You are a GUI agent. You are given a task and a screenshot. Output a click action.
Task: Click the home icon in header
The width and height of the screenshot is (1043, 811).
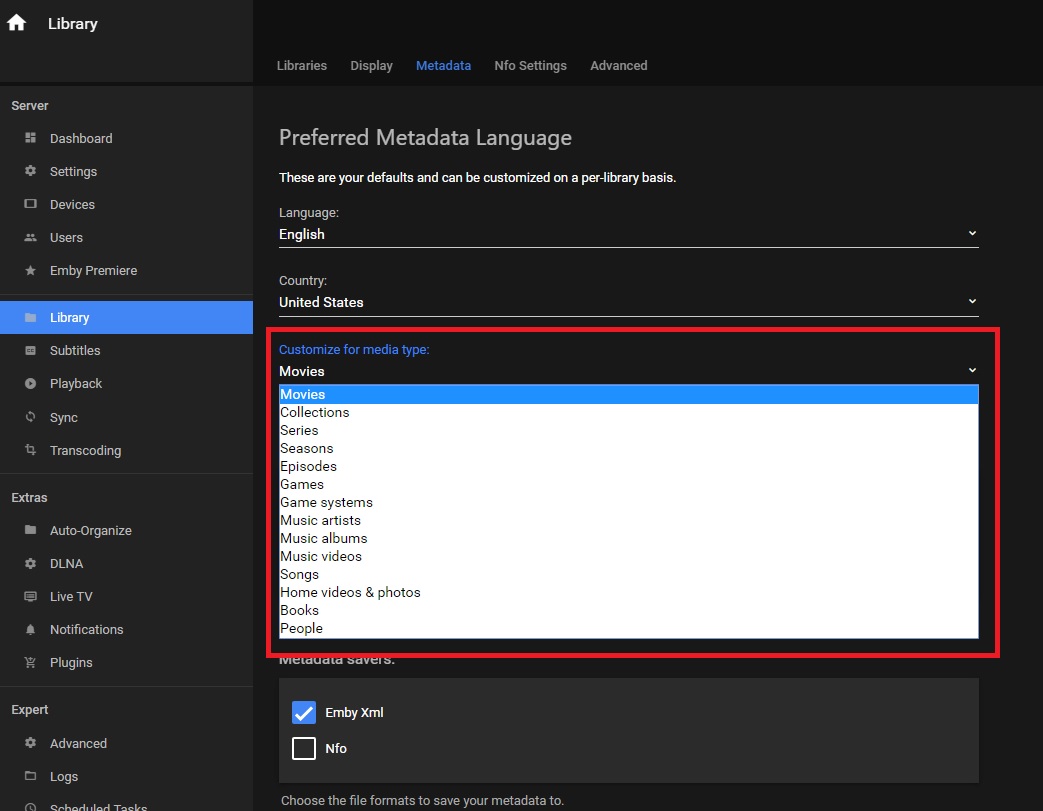click(x=17, y=23)
